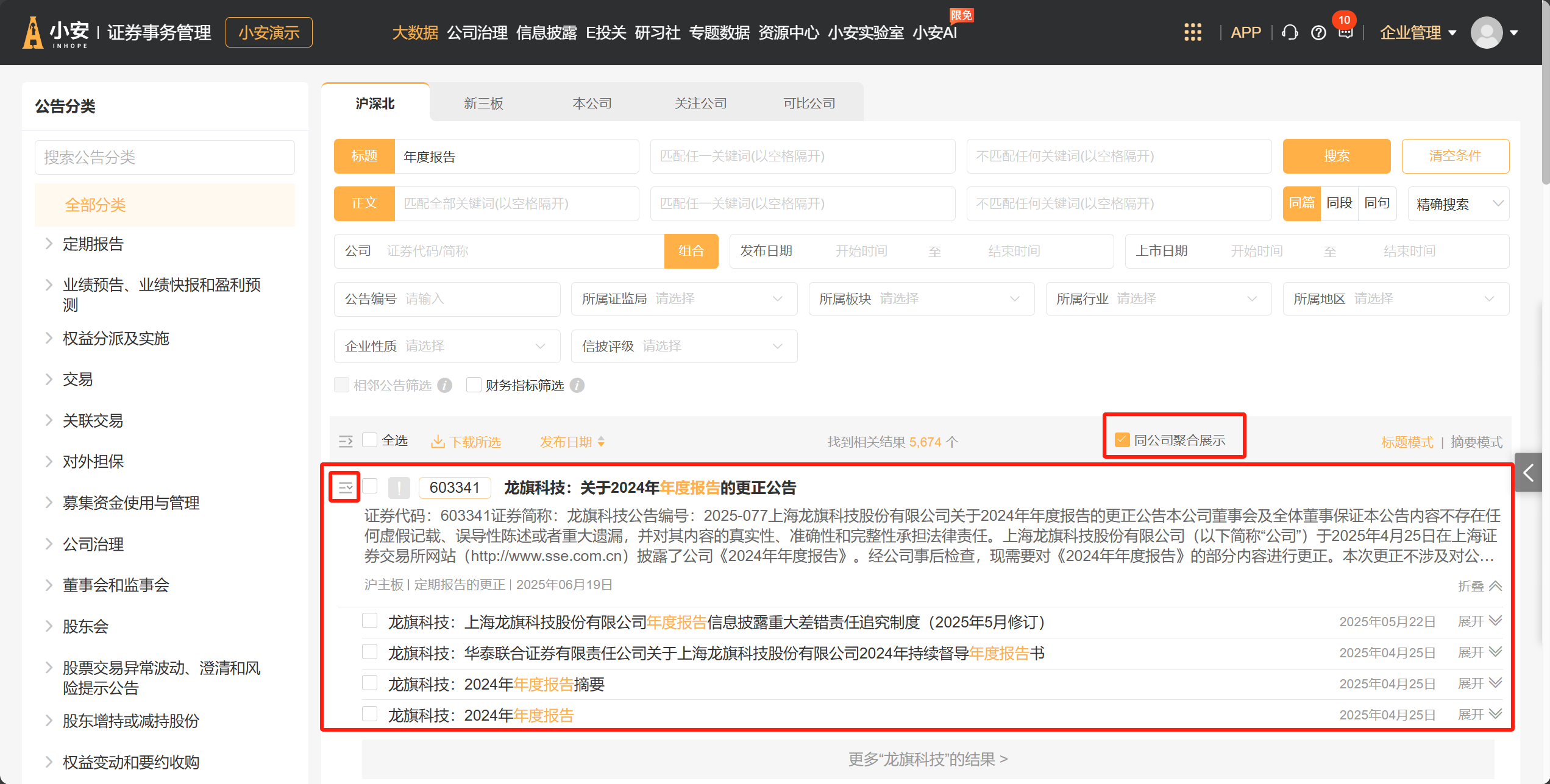Screen dimensions: 1550x784
Task: Click the 清空条件 button
Action: (1455, 156)
